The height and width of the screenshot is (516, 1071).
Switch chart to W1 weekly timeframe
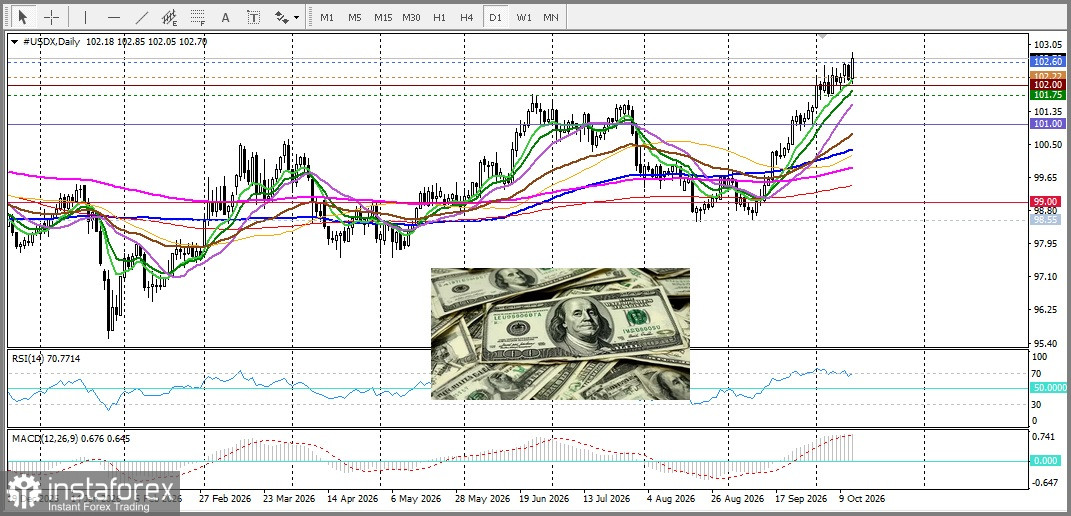tap(524, 17)
